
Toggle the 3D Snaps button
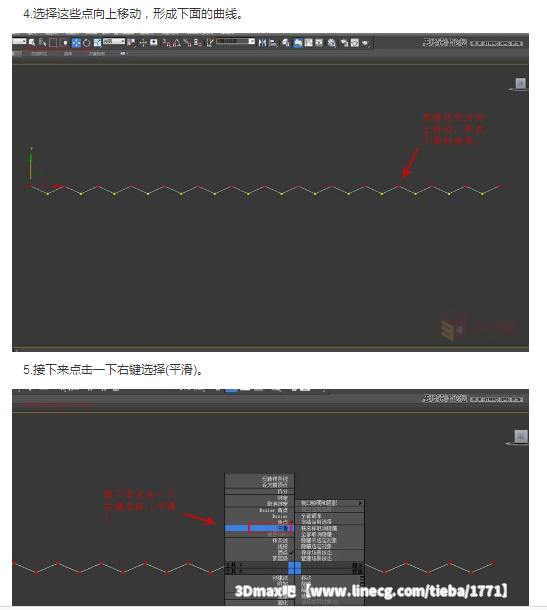[x=167, y=43]
